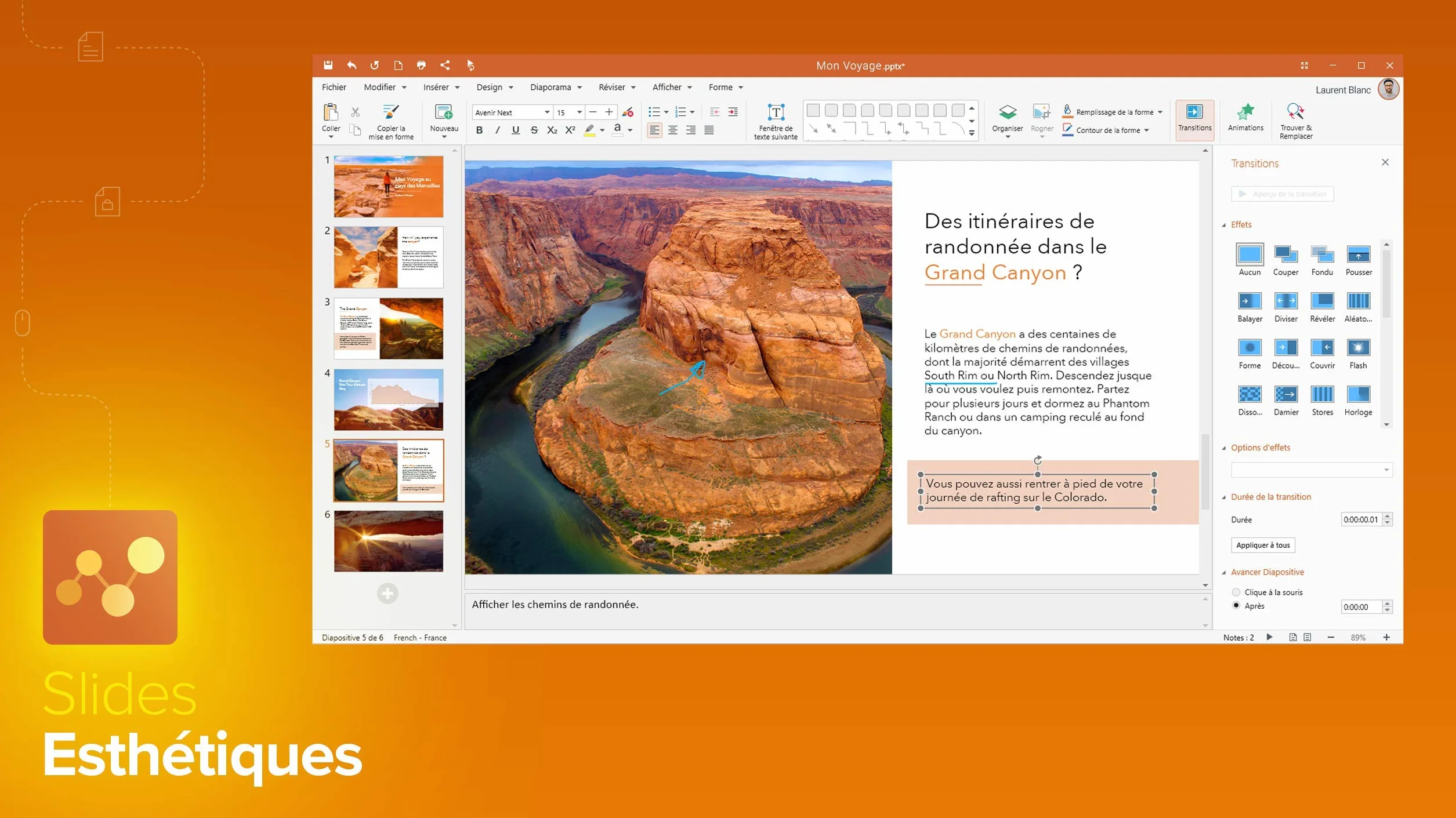This screenshot has width=1456, height=818.
Task: Select the Fondu transition effect
Action: [1322, 260]
